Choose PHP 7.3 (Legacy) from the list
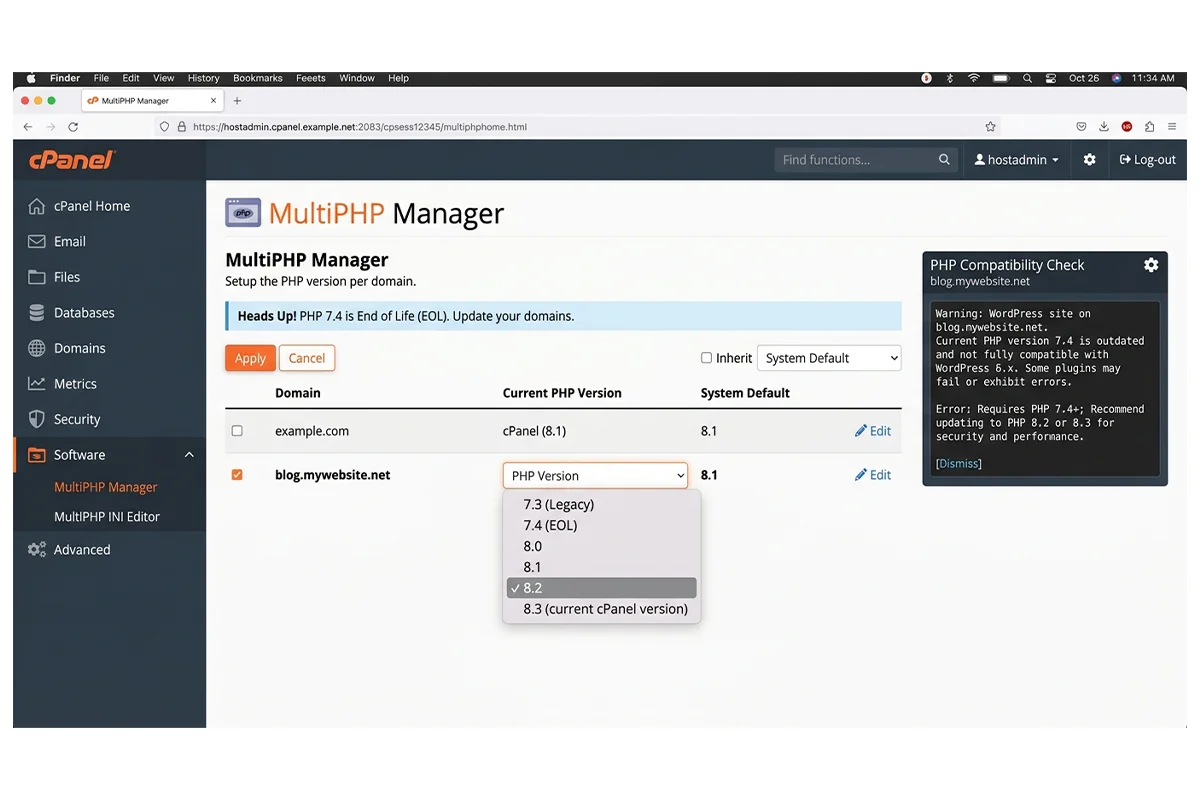The width and height of the screenshot is (1200, 800). coord(601,504)
